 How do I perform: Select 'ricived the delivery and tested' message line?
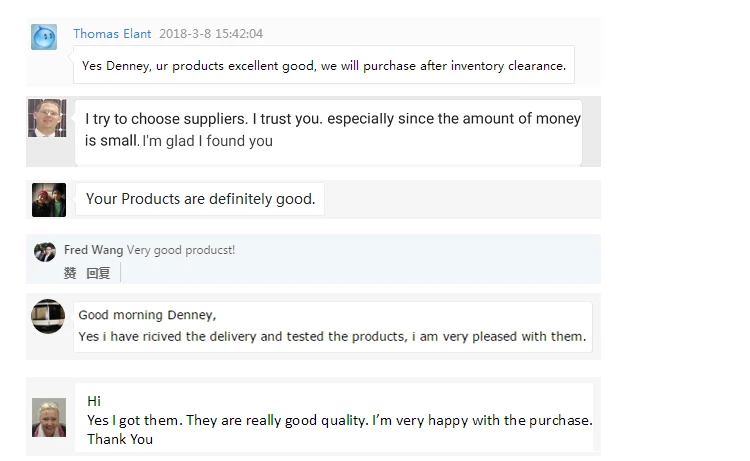pos(332,336)
